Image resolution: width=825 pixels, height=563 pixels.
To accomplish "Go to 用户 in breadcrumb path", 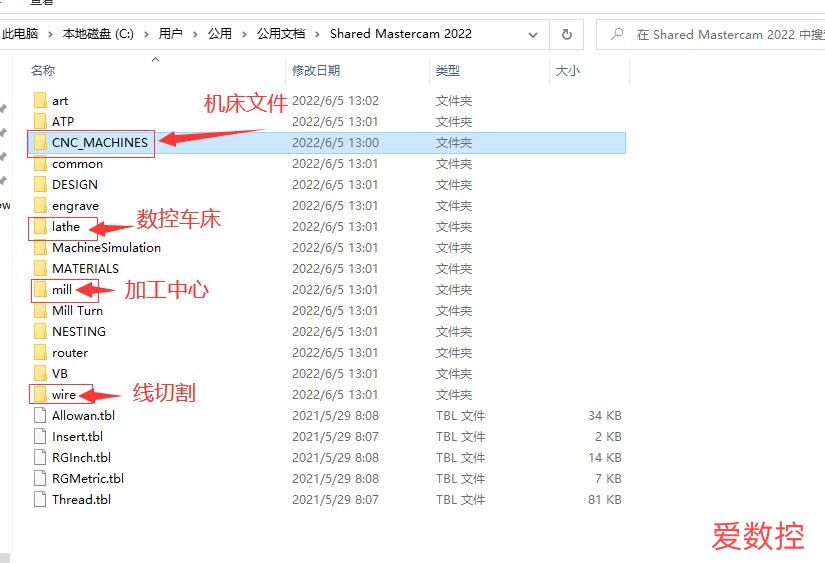I will pyautogui.click(x=170, y=34).
